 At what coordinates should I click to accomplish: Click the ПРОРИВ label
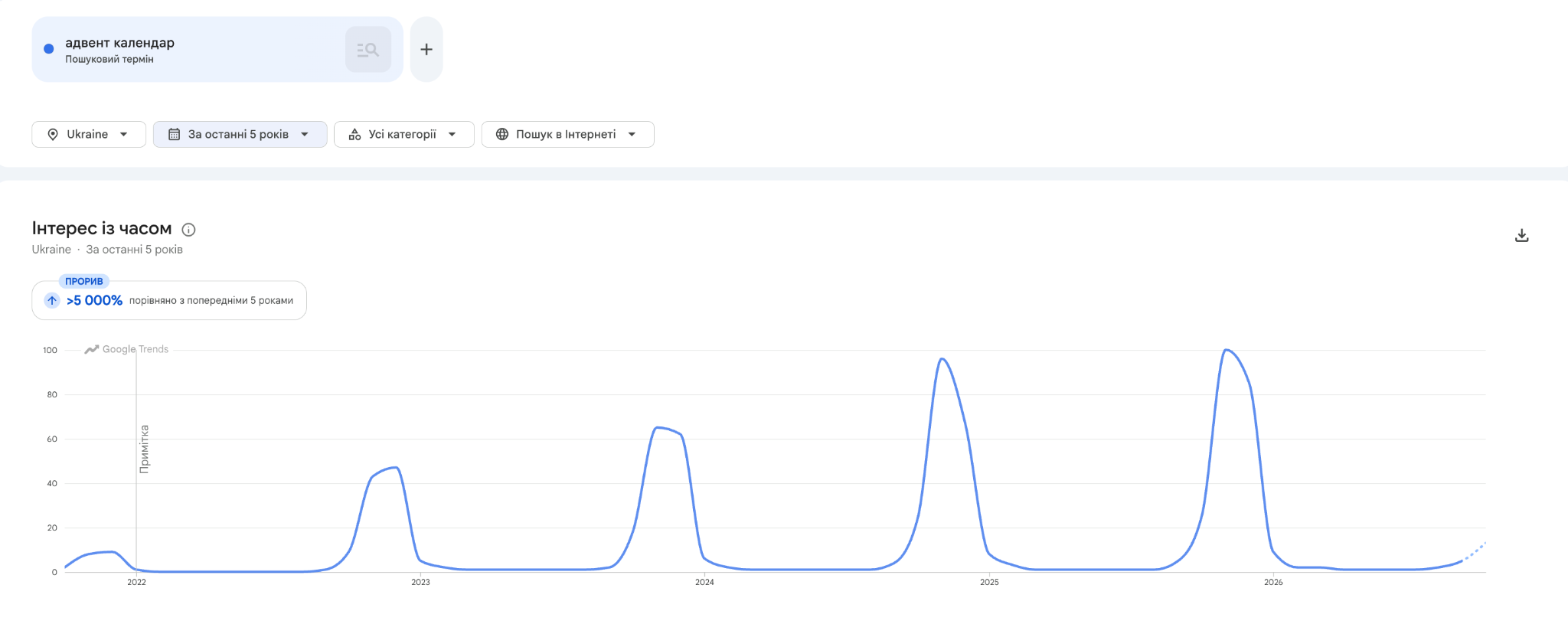(84, 282)
